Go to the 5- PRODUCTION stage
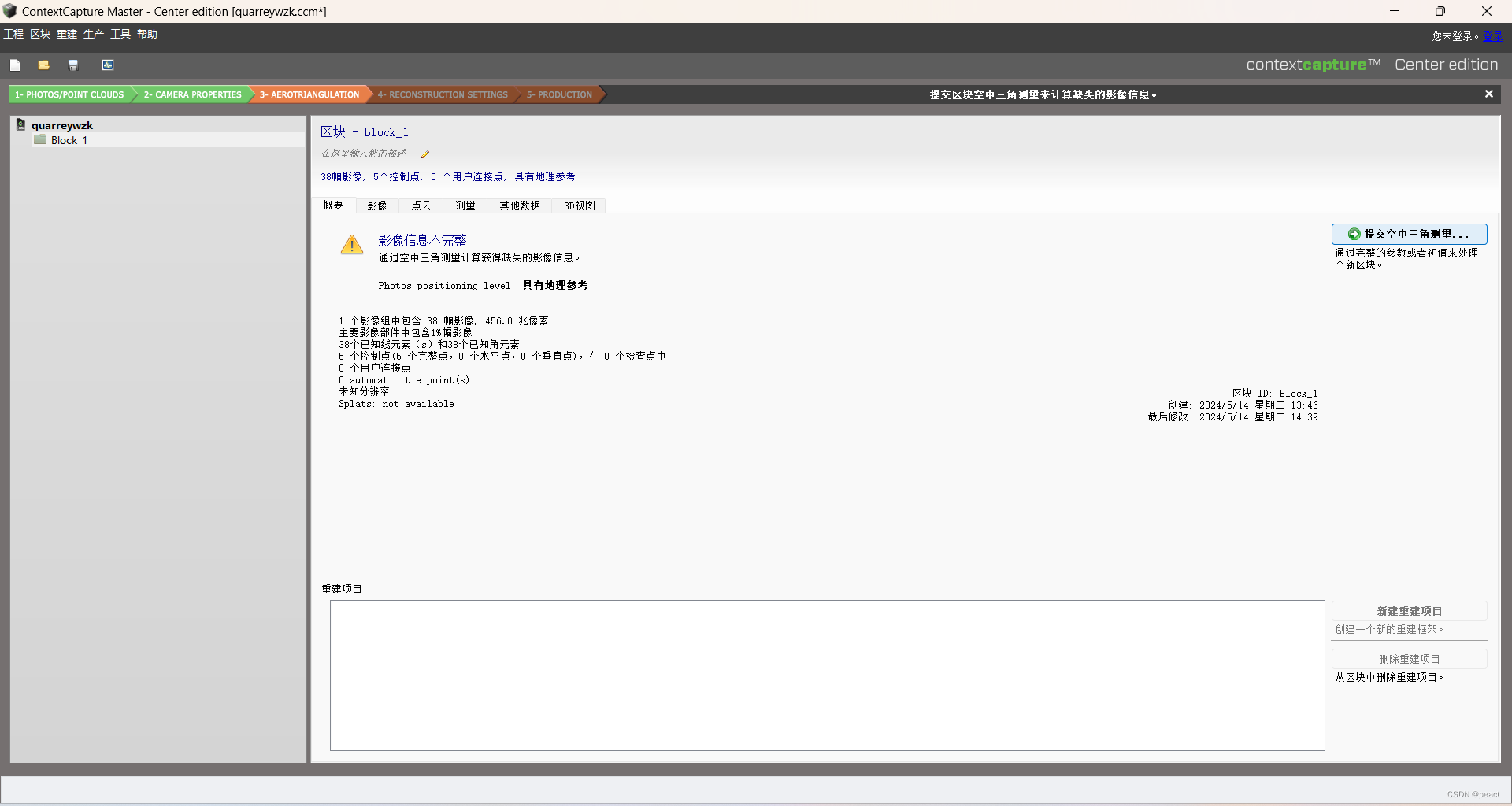This screenshot has height=806, width=1512. pyautogui.click(x=559, y=94)
